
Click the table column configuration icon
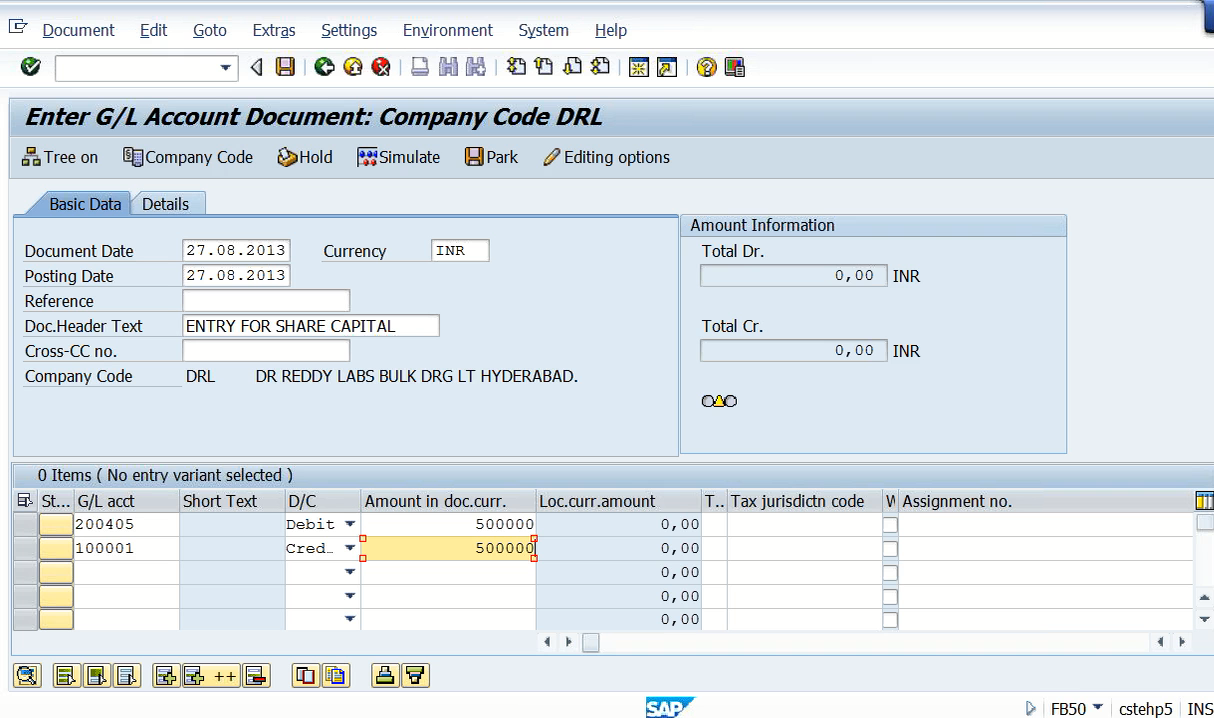pos(1204,501)
